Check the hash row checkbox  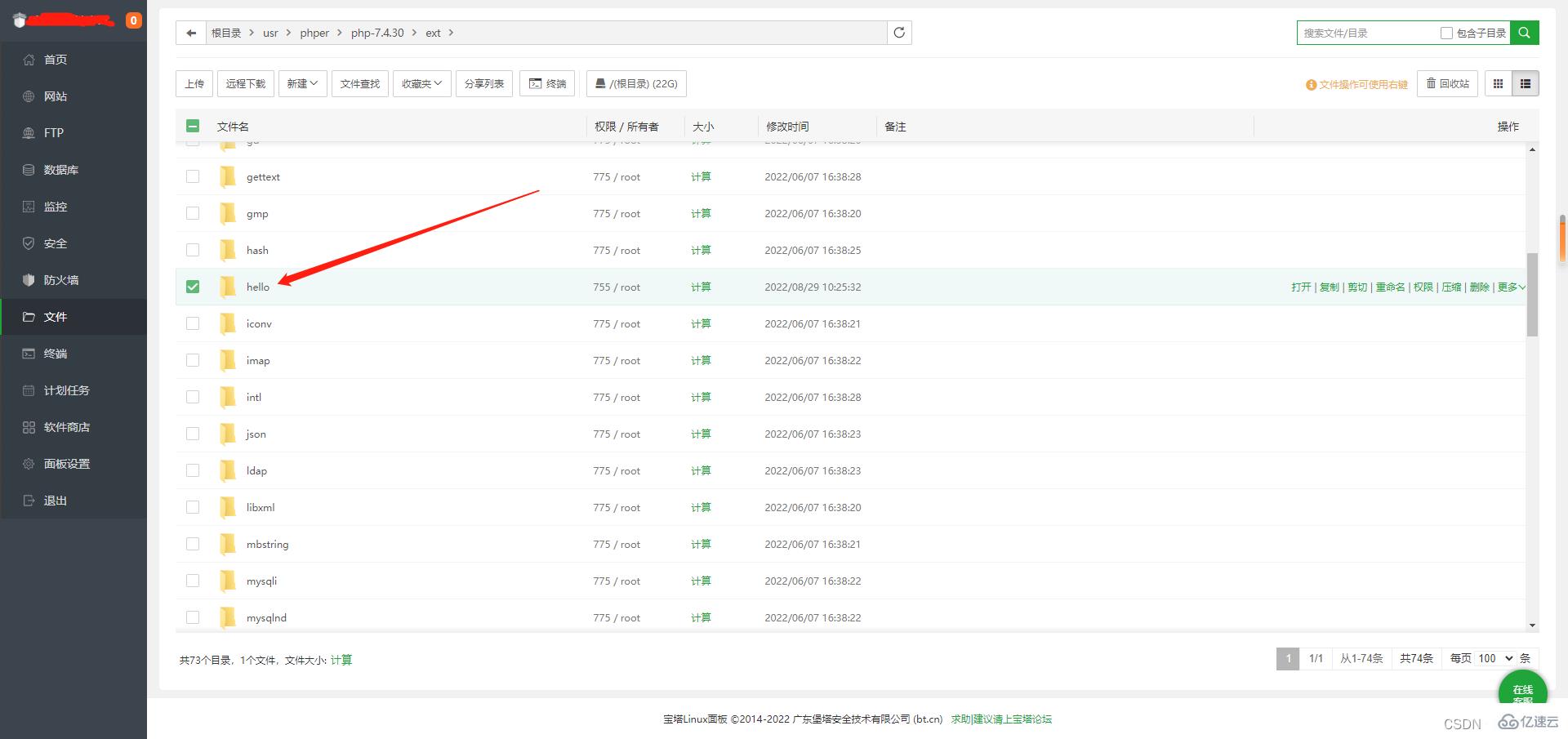pos(193,250)
